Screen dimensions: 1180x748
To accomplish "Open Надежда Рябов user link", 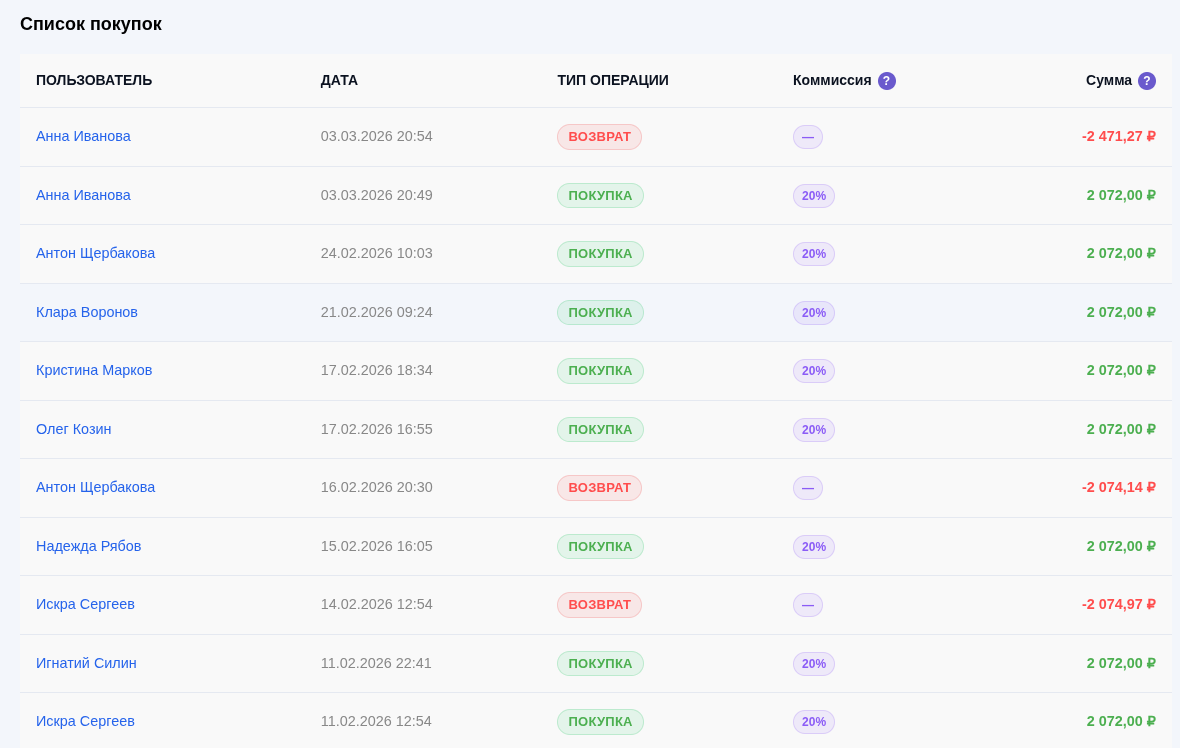I will pos(89,546).
